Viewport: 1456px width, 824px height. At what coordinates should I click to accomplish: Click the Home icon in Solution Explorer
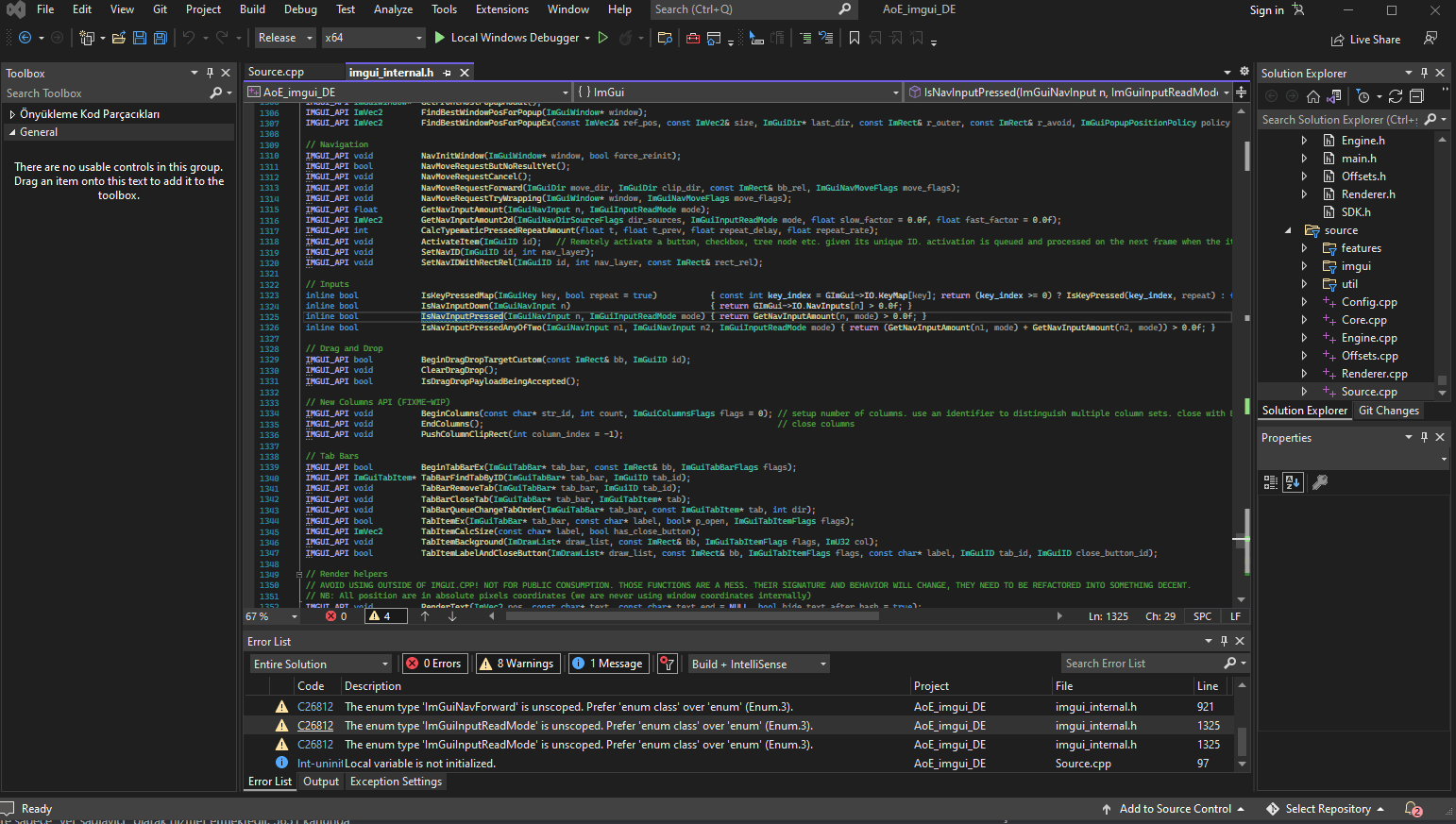[x=1313, y=96]
